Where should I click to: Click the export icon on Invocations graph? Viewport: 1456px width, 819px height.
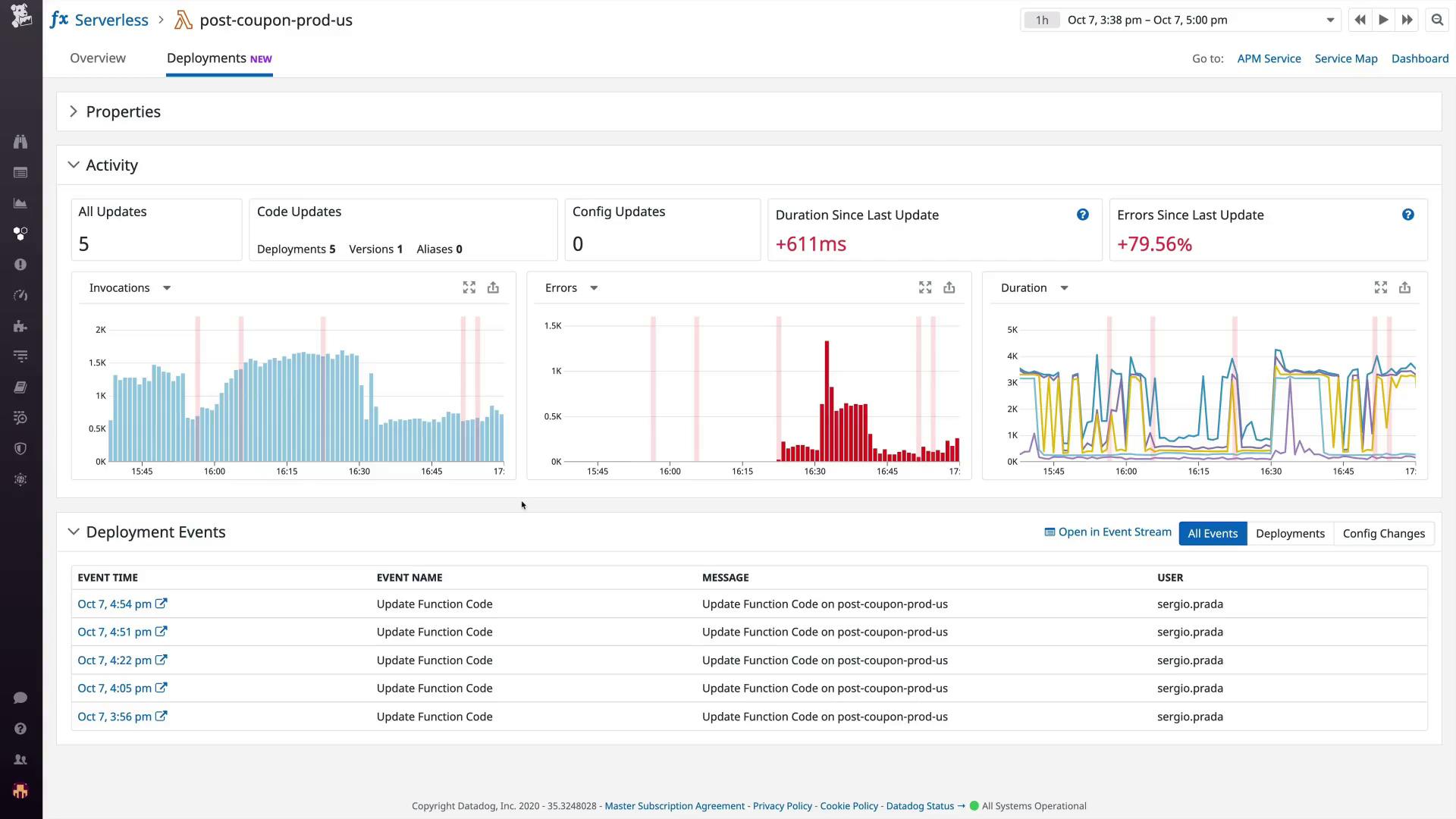493,287
